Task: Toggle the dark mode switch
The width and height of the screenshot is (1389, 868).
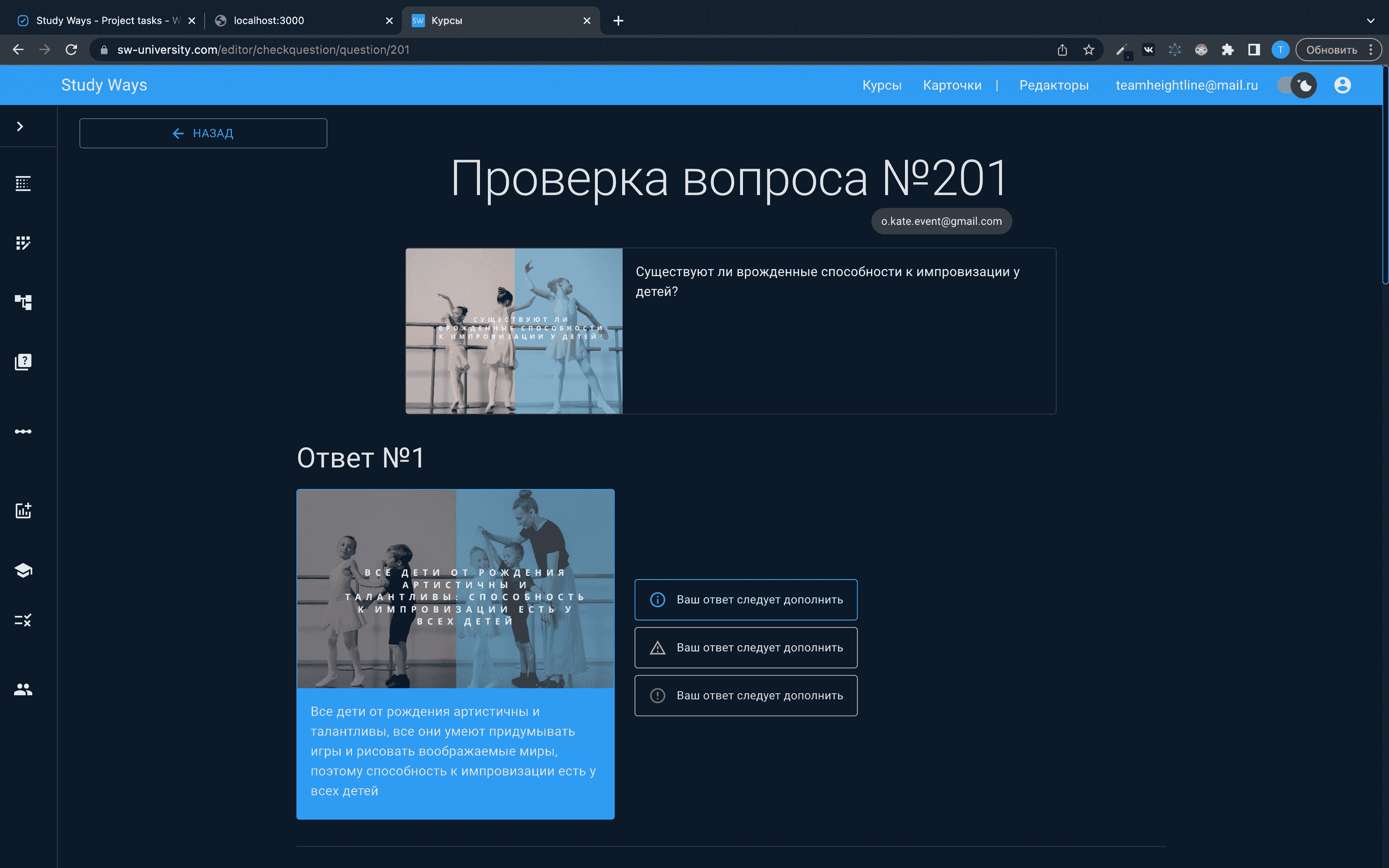Action: pyautogui.click(x=1296, y=85)
